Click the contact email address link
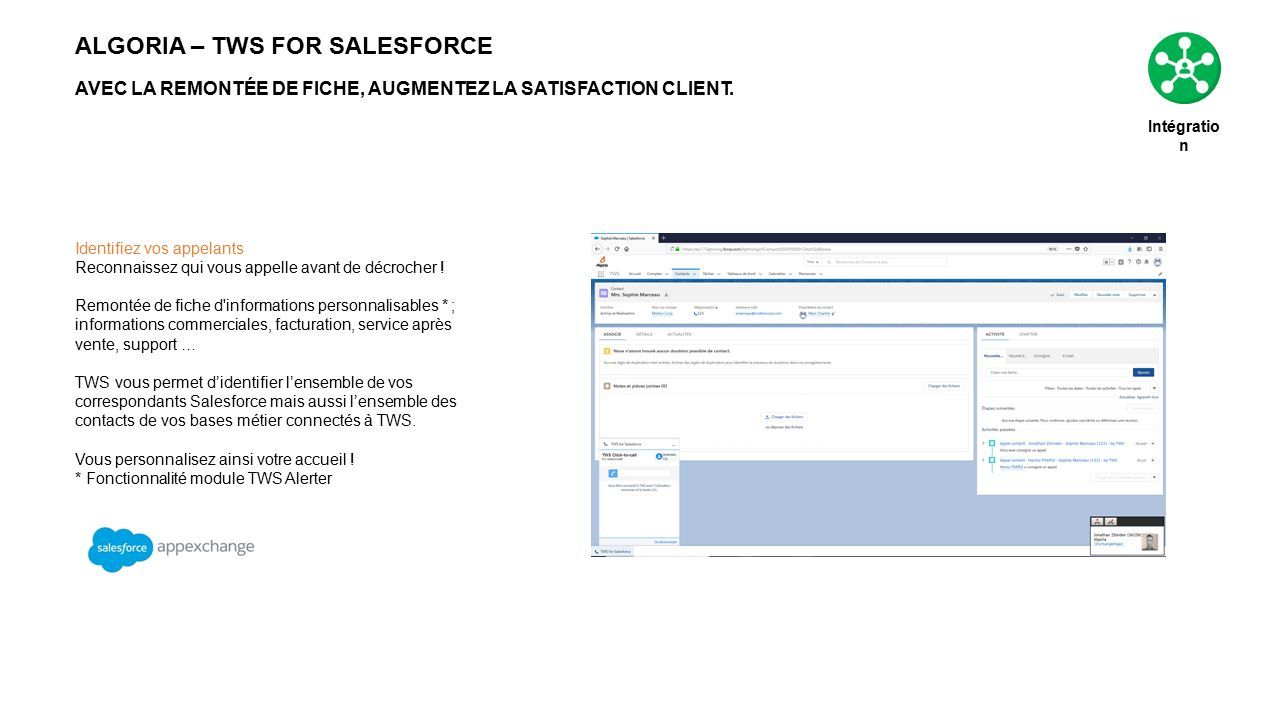Viewport: 1280px width, 720px height. [x=759, y=313]
